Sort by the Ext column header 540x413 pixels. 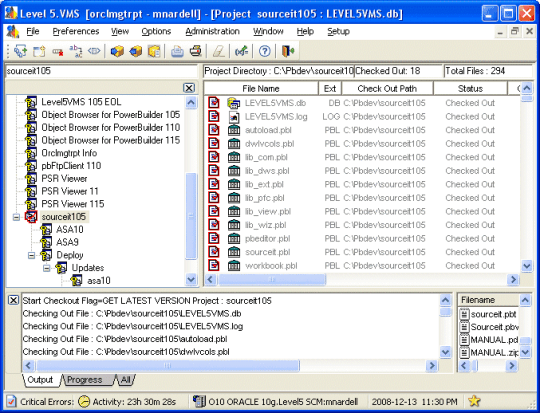[330, 89]
